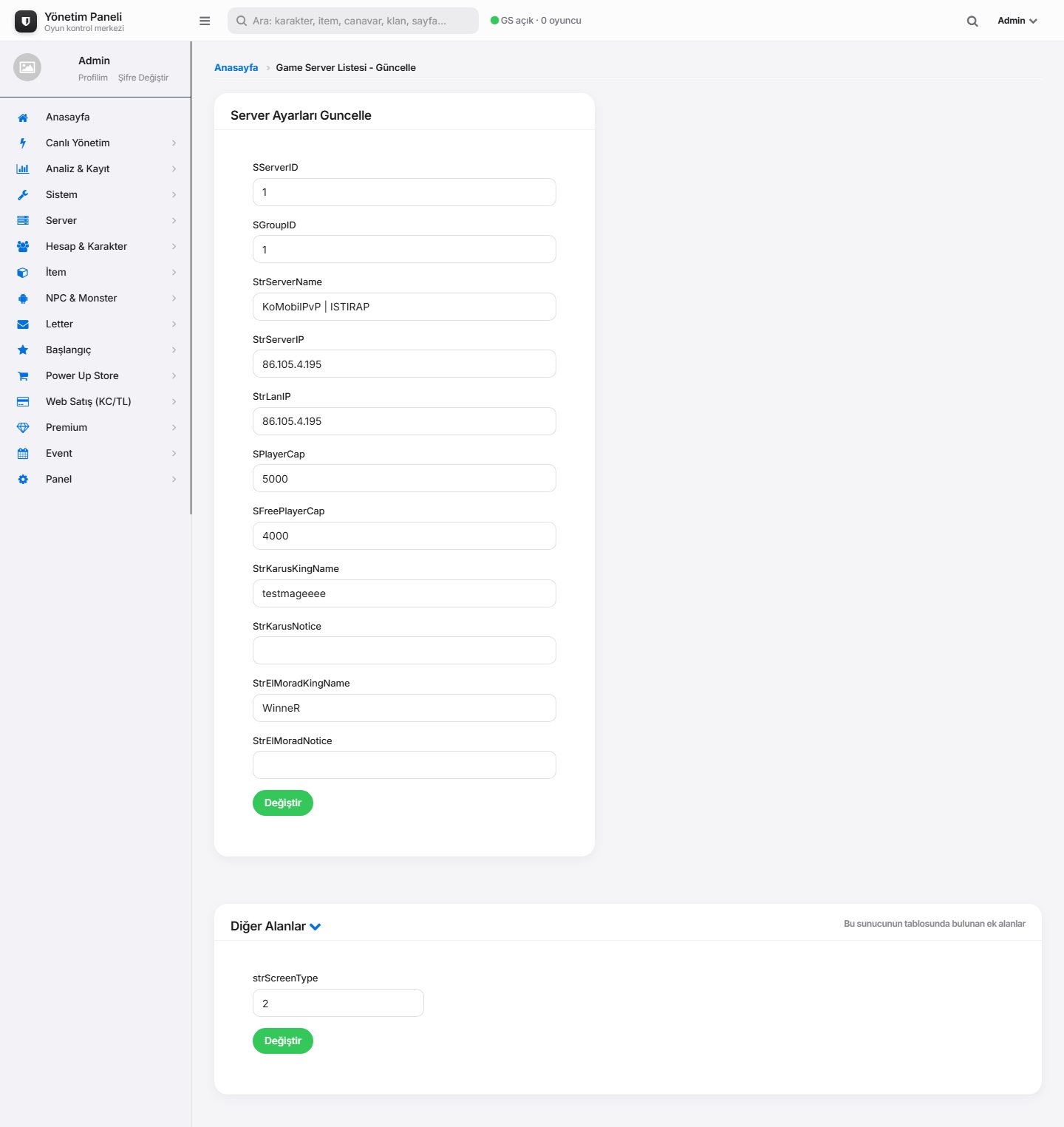Expand the Event submenu arrow
The image size is (1064, 1127).
point(174,454)
